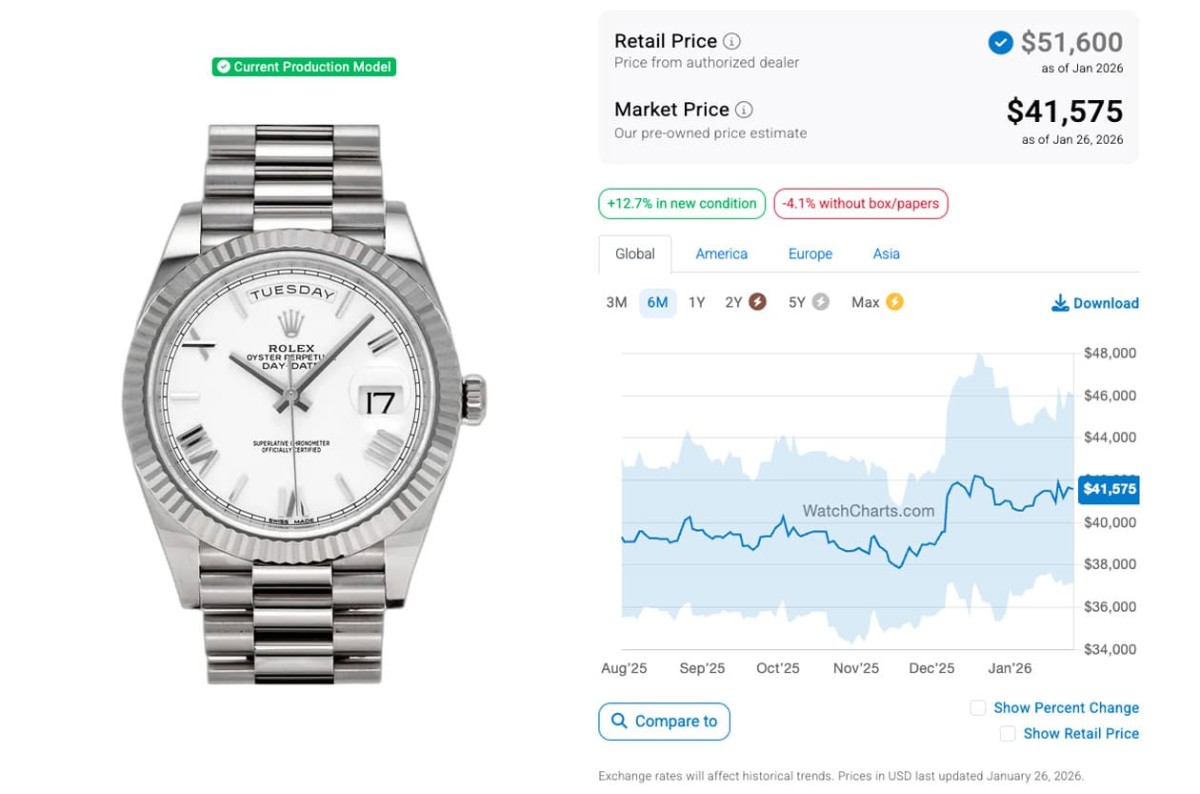Enable the Show Retail Price checkbox
The image size is (1200, 794).
point(1008,734)
